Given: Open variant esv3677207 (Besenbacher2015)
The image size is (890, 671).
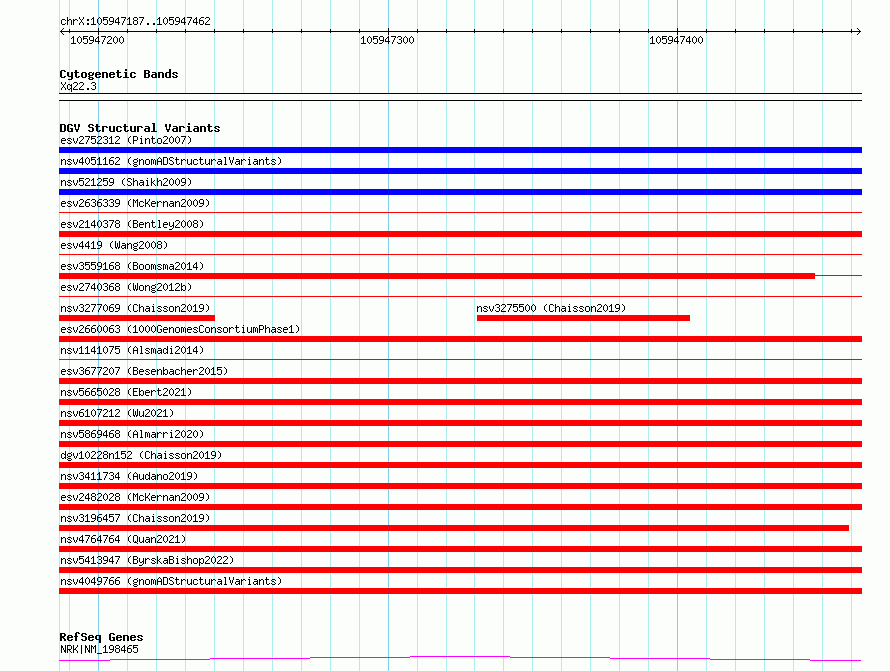Looking at the screenshot, I should click(x=144, y=371).
